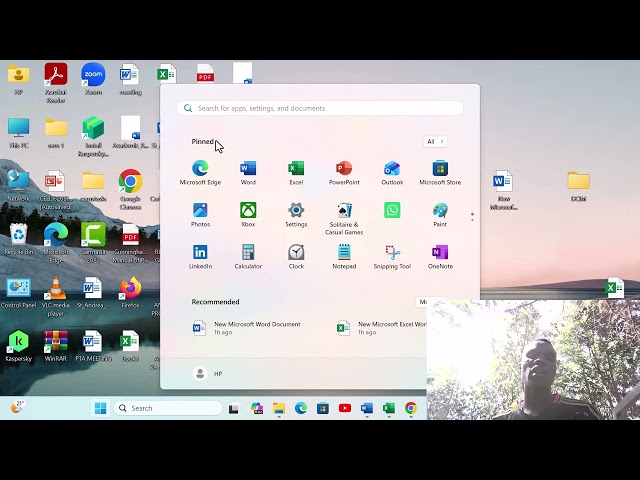
Task: Select the Acrobat Reader desktop icon
Action: (x=56, y=83)
